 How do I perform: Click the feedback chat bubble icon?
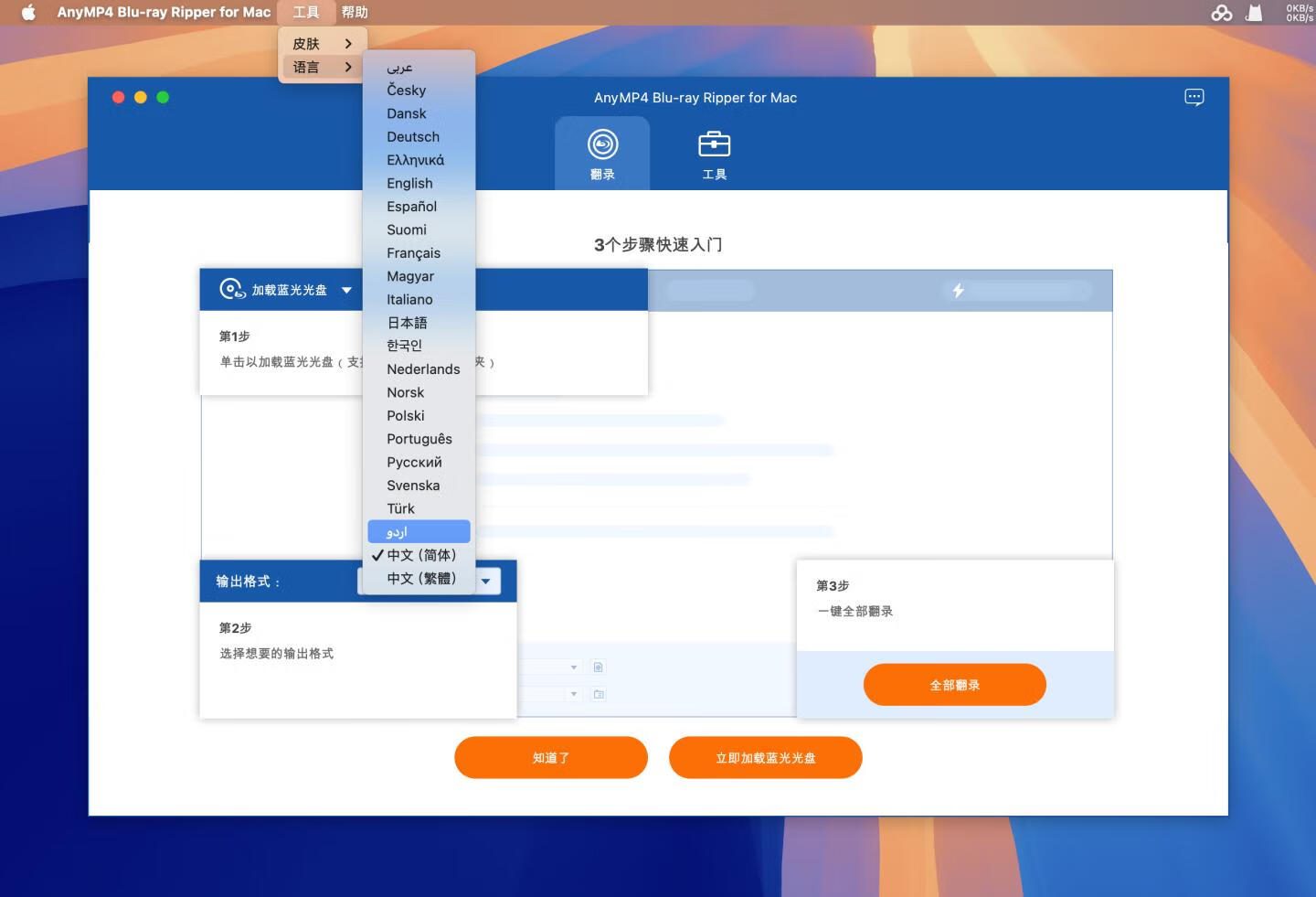point(1194,98)
